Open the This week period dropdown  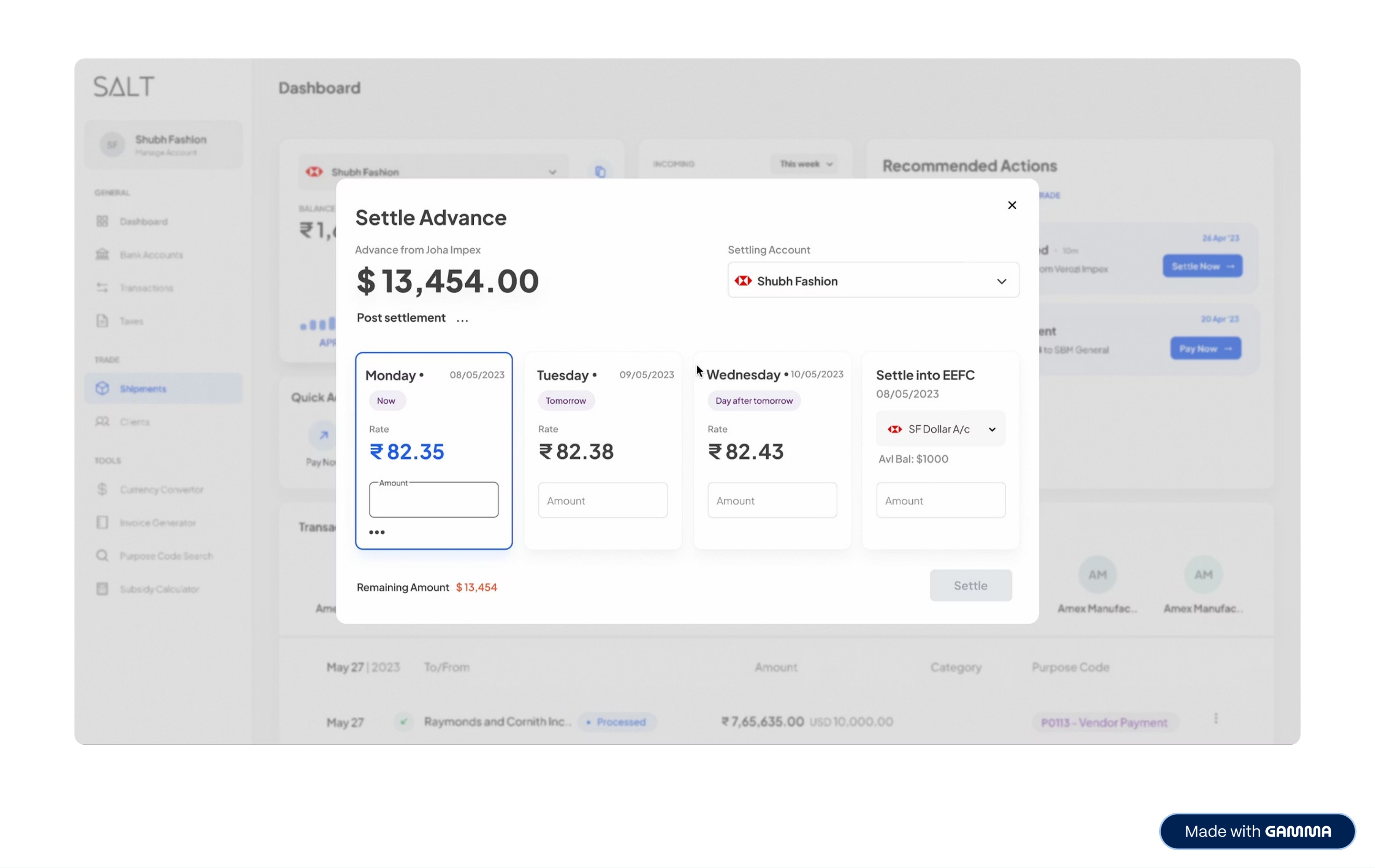coord(805,164)
